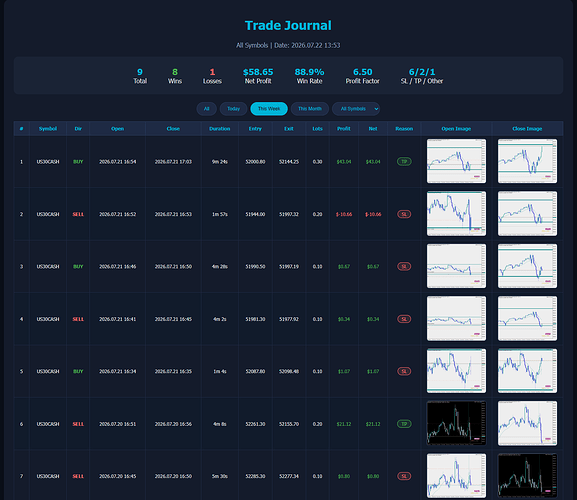Open trade 1 open image thumbnail

tap(456, 161)
